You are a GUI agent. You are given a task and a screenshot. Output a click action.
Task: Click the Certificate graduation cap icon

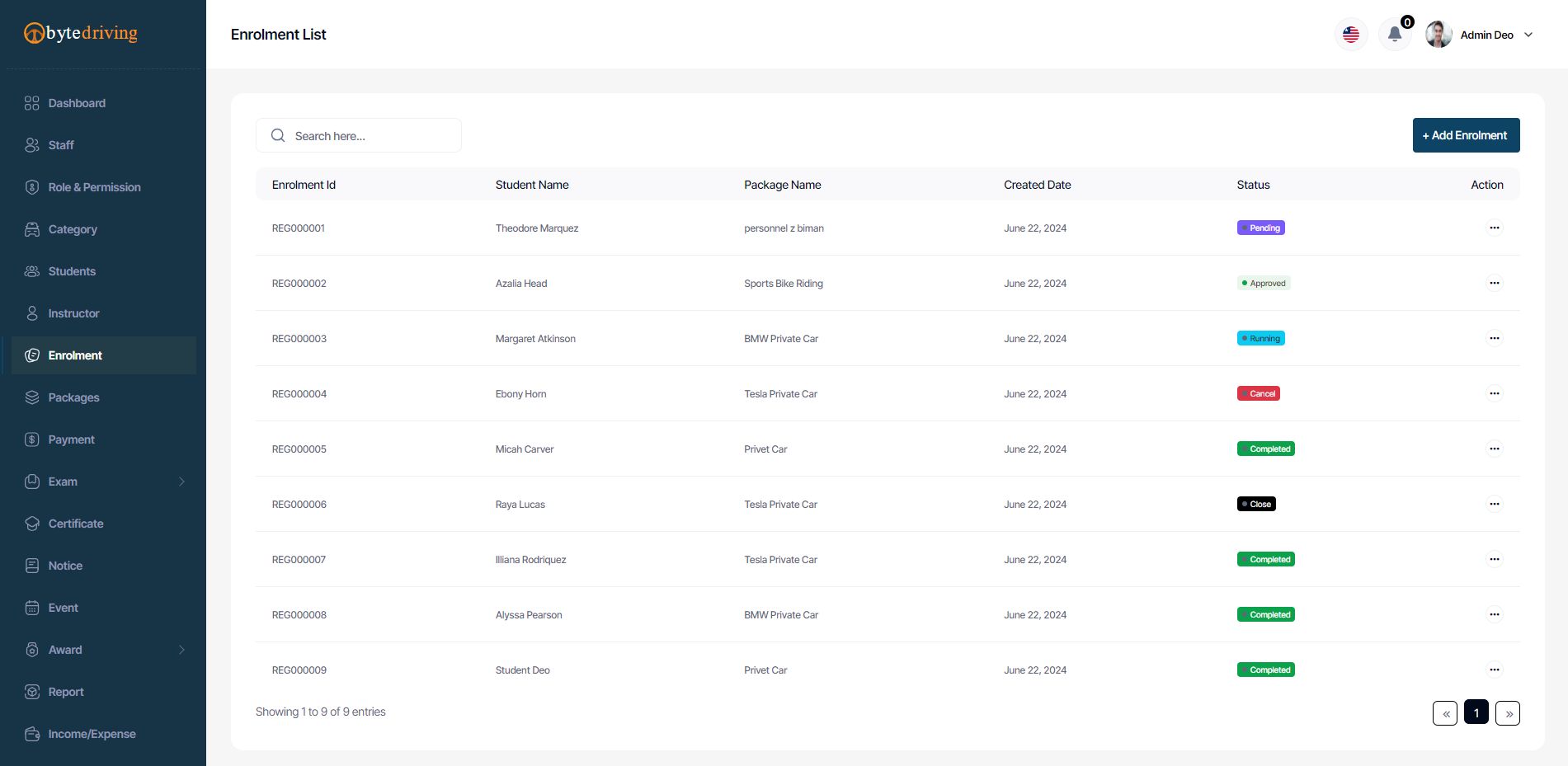click(x=32, y=524)
